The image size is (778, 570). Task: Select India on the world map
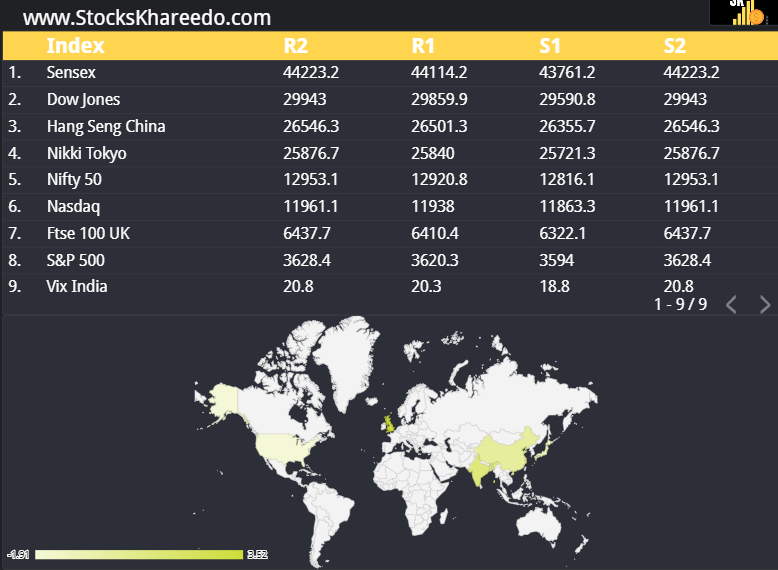pyautogui.click(x=479, y=470)
